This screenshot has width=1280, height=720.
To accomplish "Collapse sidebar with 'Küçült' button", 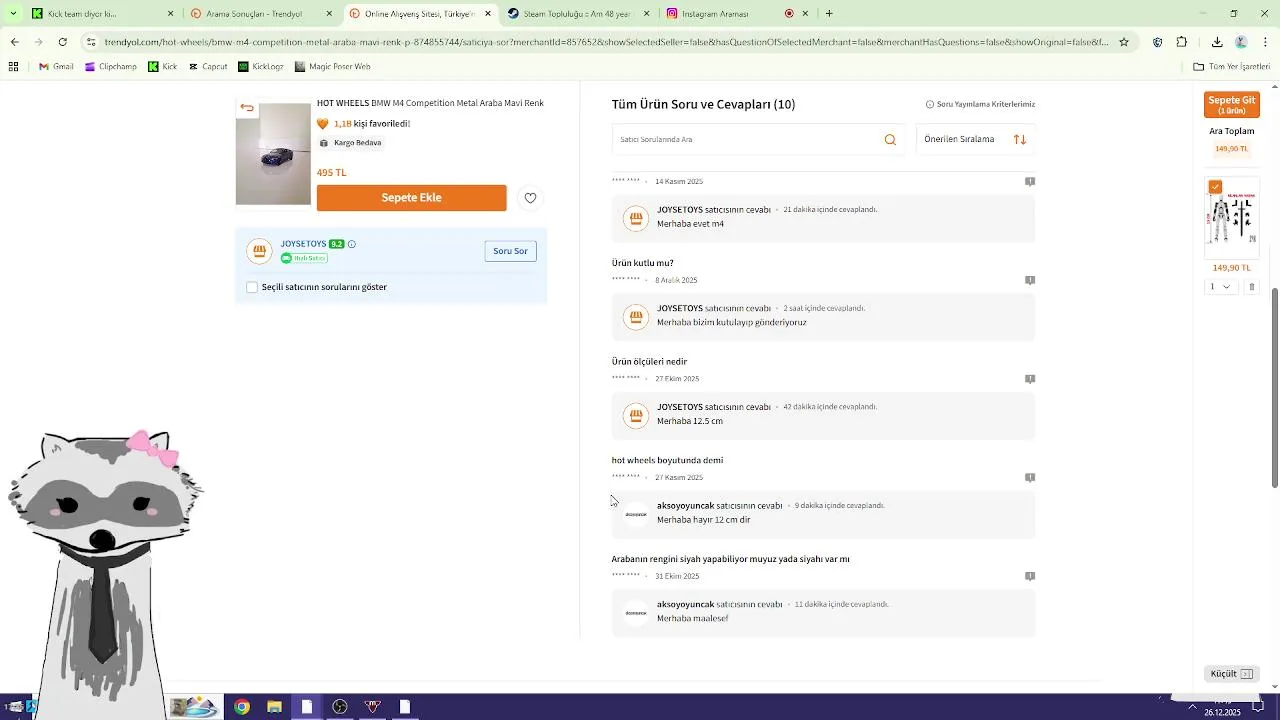I will tap(1232, 674).
